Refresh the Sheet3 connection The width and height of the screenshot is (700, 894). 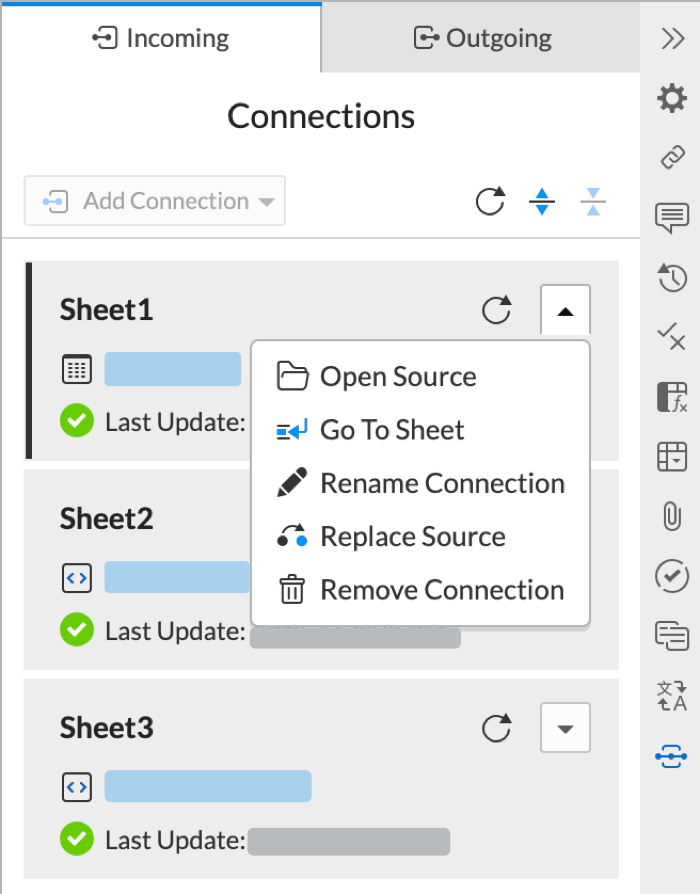click(x=498, y=728)
